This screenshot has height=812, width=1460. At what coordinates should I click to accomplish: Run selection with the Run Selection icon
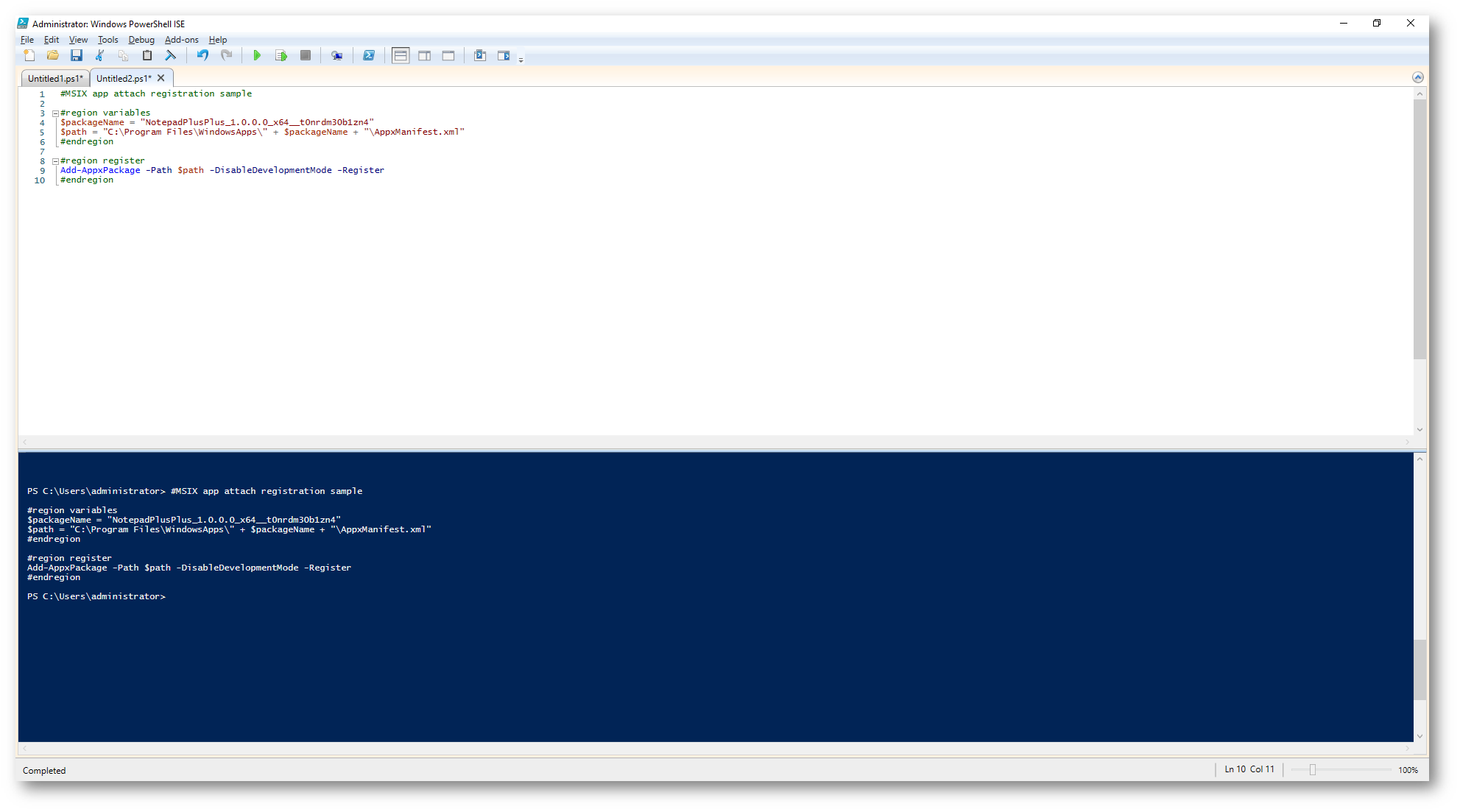coord(281,55)
